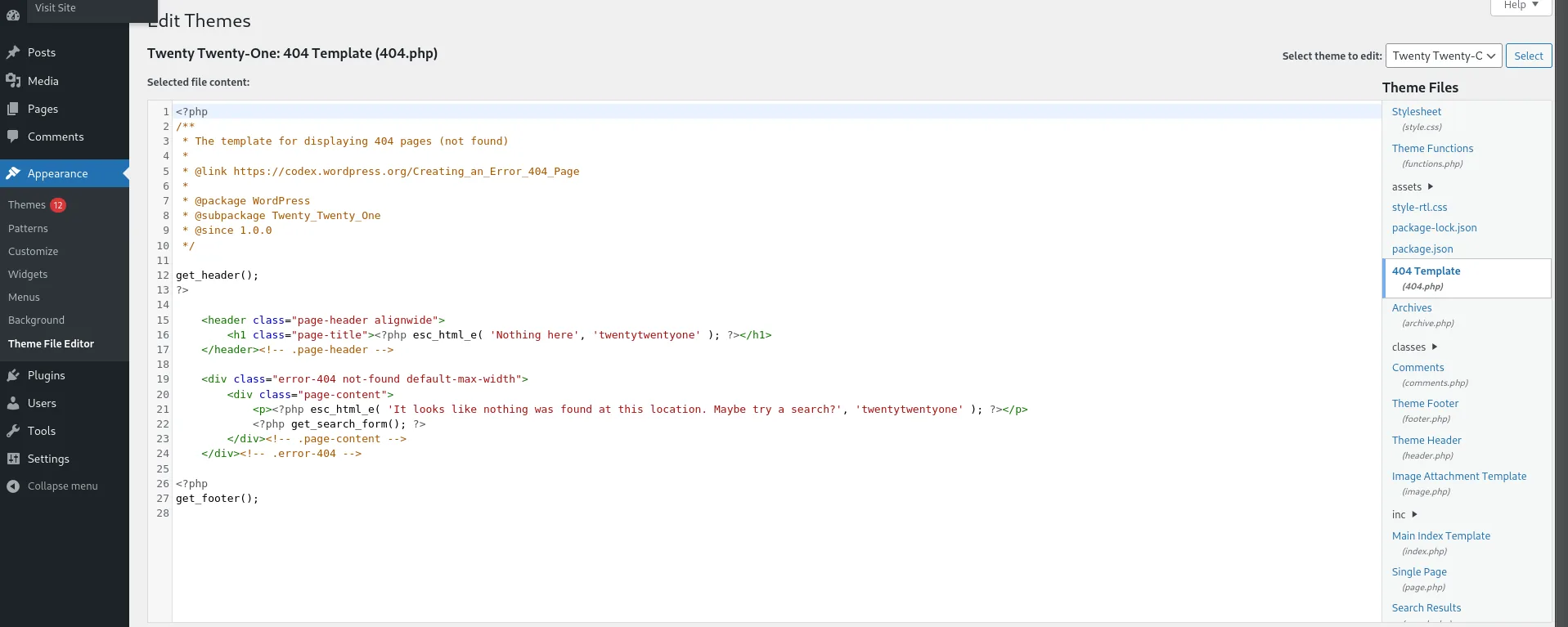Open the Theme Footer file
Viewport: 1568px width, 627px height.
click(1425, 404)
